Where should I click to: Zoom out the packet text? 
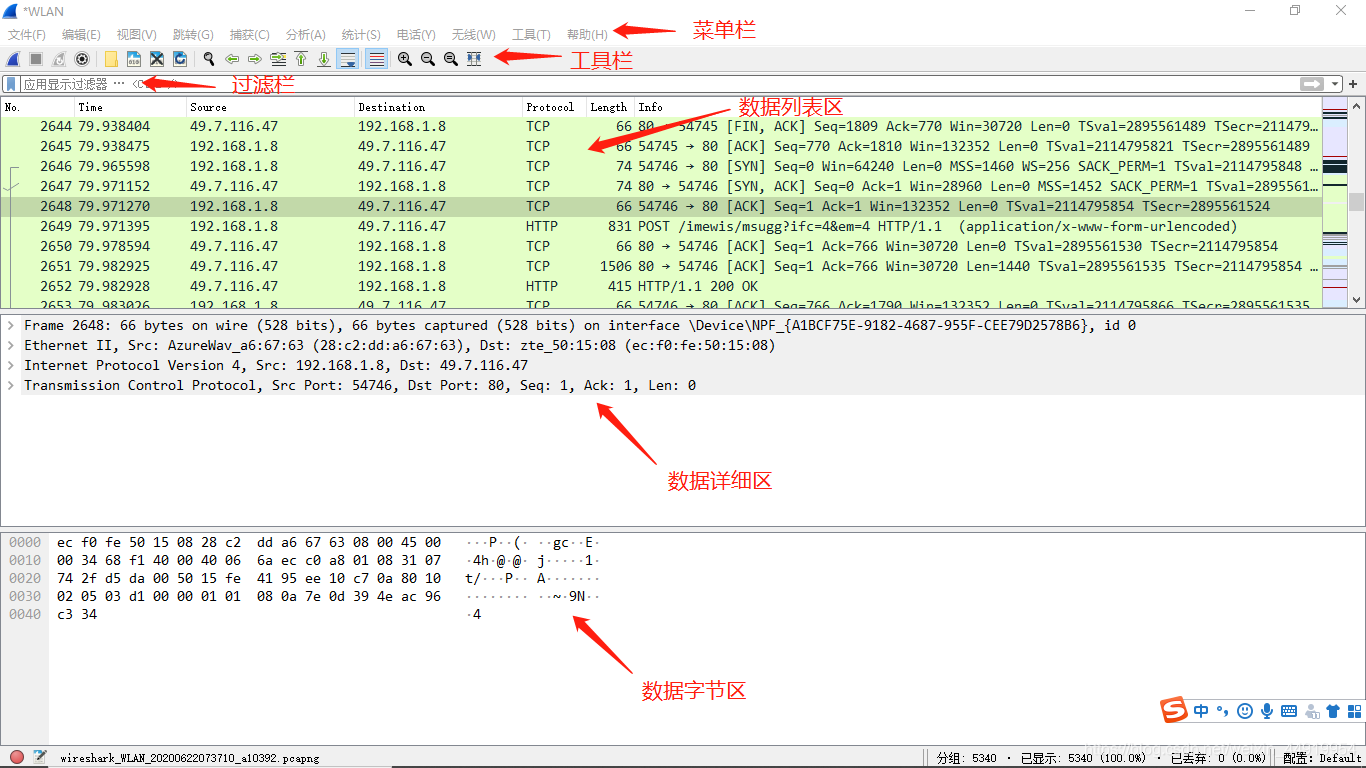tap(428, 59)
